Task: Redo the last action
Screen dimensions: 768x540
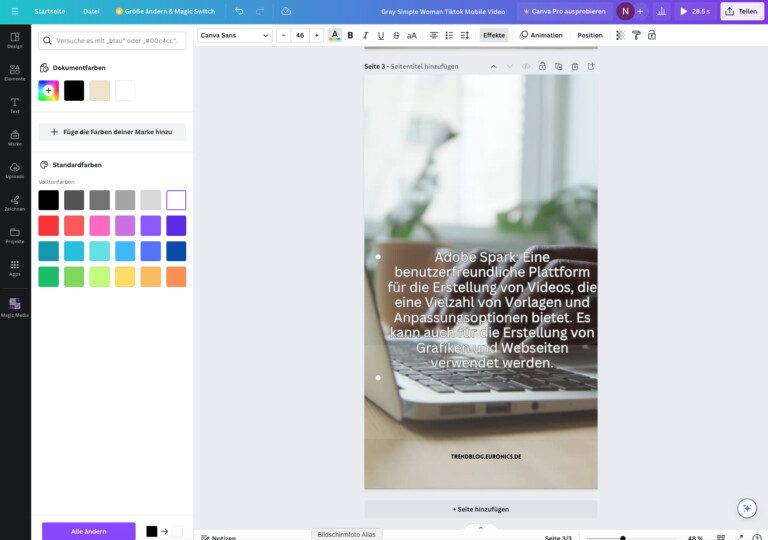Action: click(x=260, y=11)
